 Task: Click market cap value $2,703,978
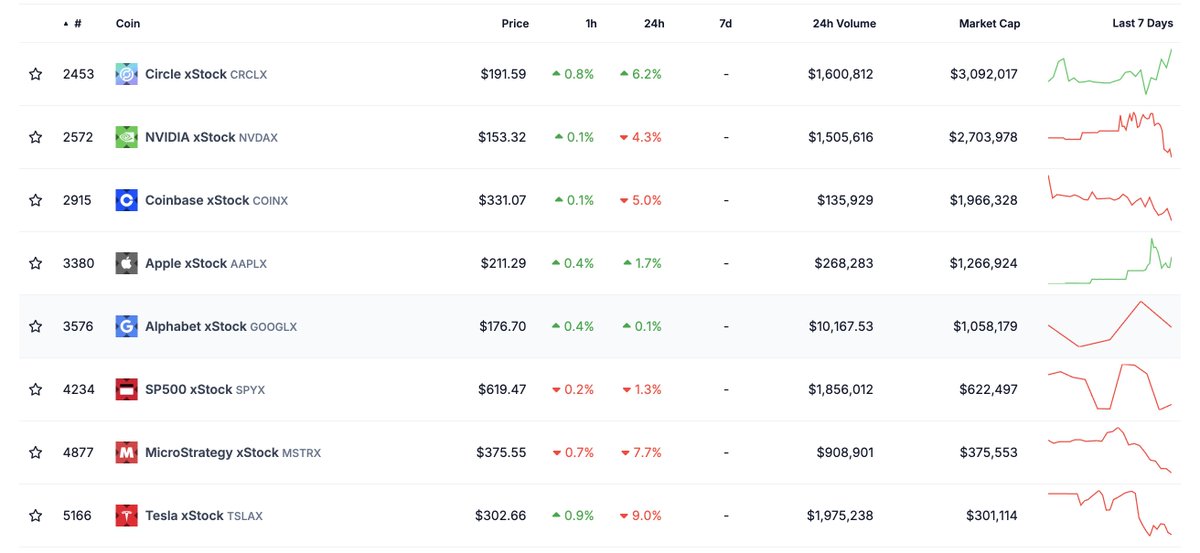pos(984,137)
